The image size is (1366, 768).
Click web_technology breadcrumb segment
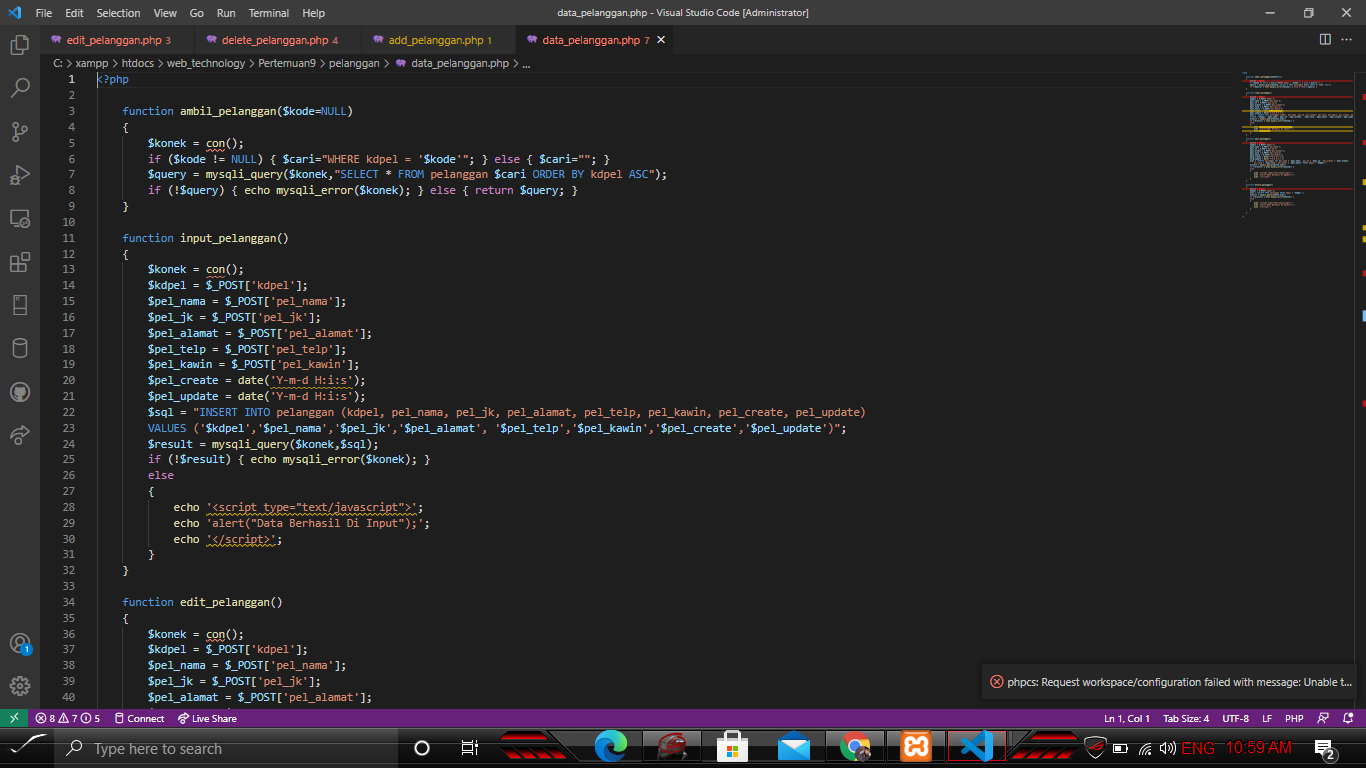(x=206, y=63)
